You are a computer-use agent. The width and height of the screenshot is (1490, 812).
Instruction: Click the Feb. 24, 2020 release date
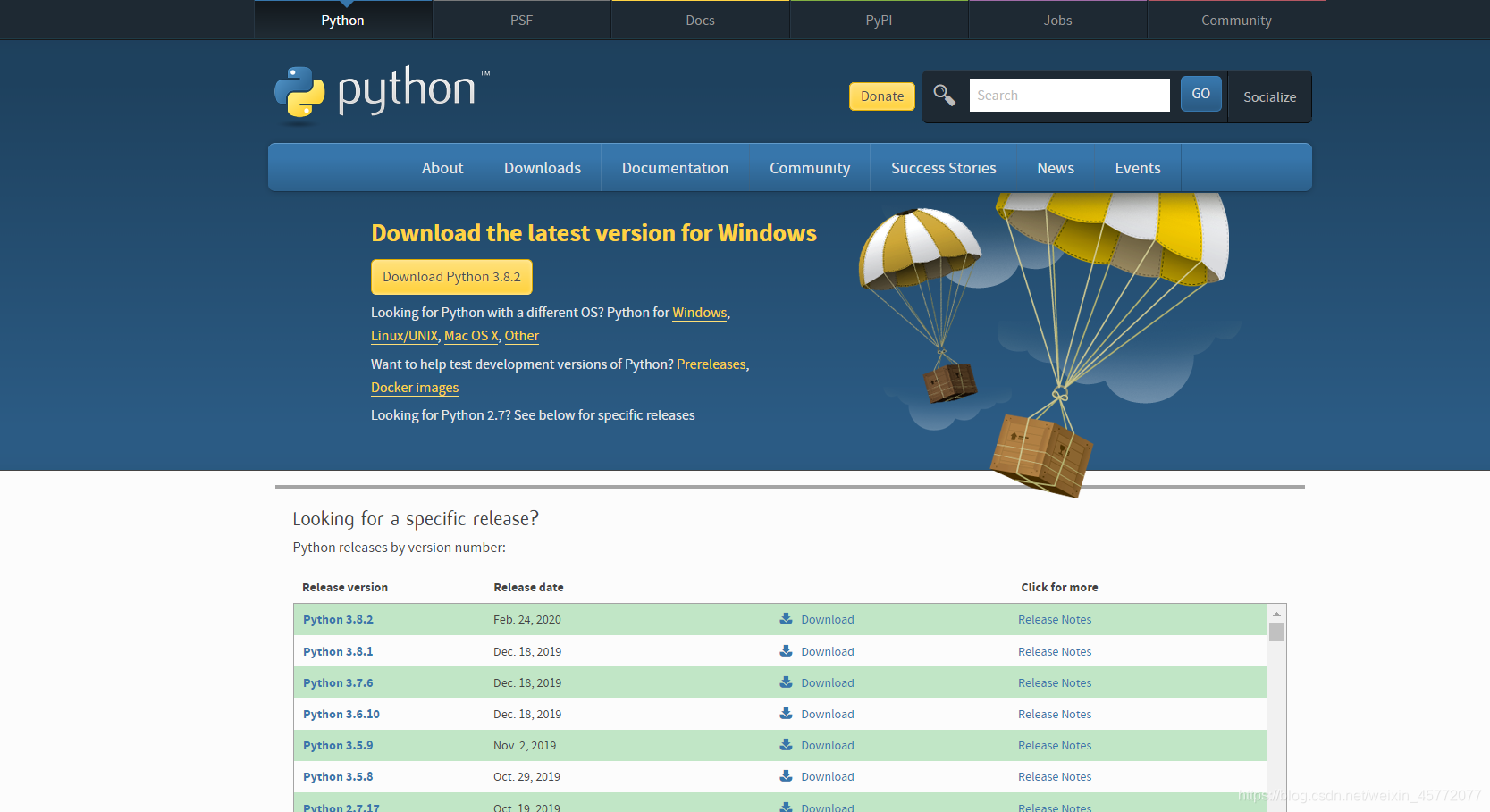click(x=527, y=619)
